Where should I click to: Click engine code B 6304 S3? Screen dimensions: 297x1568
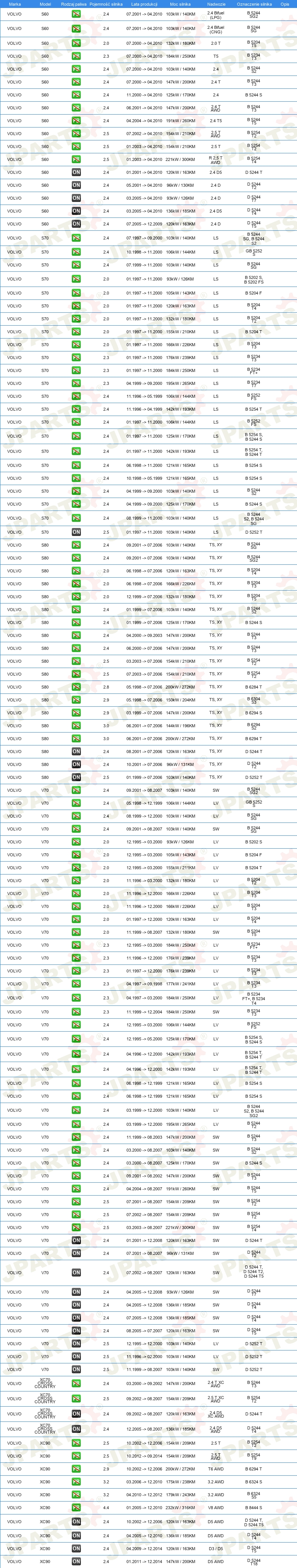tap(254, 700)
